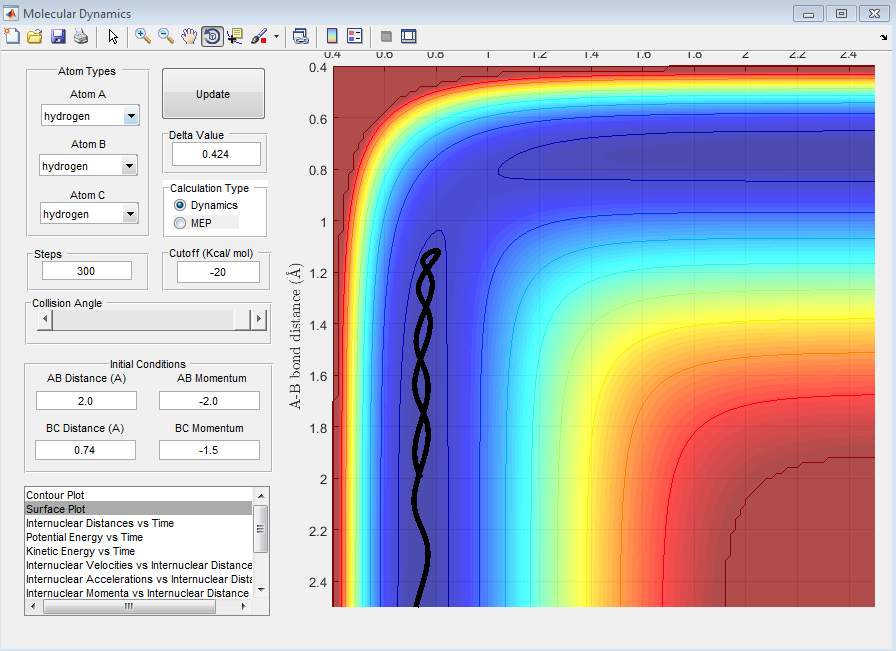This screenshot has width=896, height=651.
Task: Open the Atom B type dropdown
Action: 129,166
